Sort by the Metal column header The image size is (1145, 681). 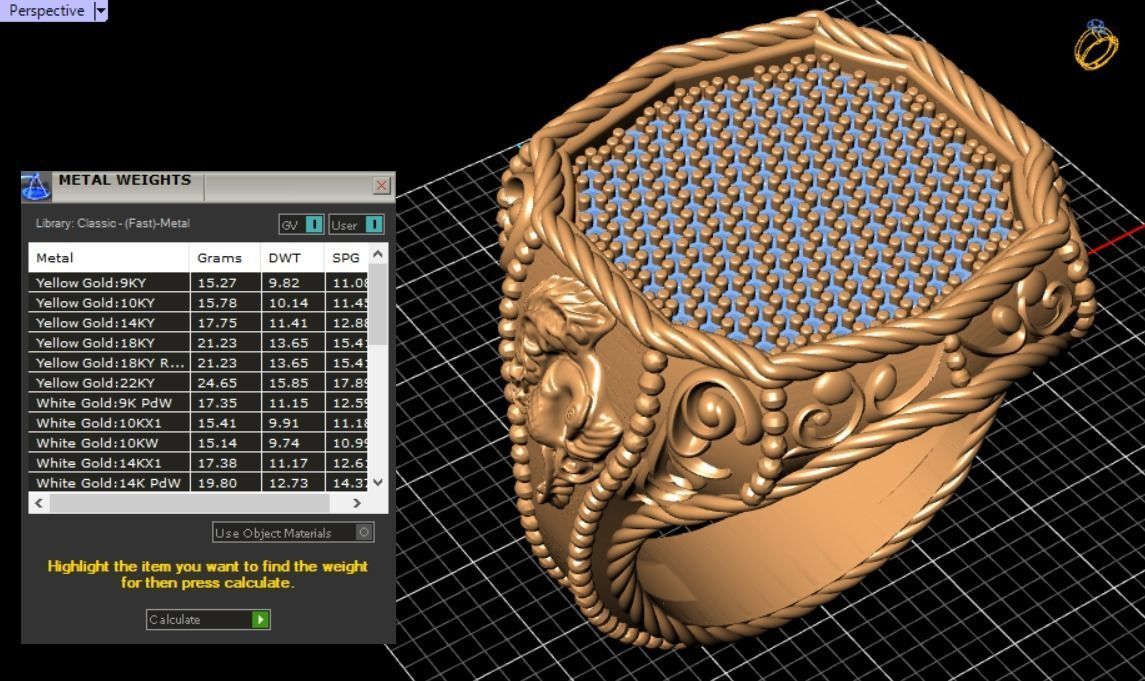109,258
